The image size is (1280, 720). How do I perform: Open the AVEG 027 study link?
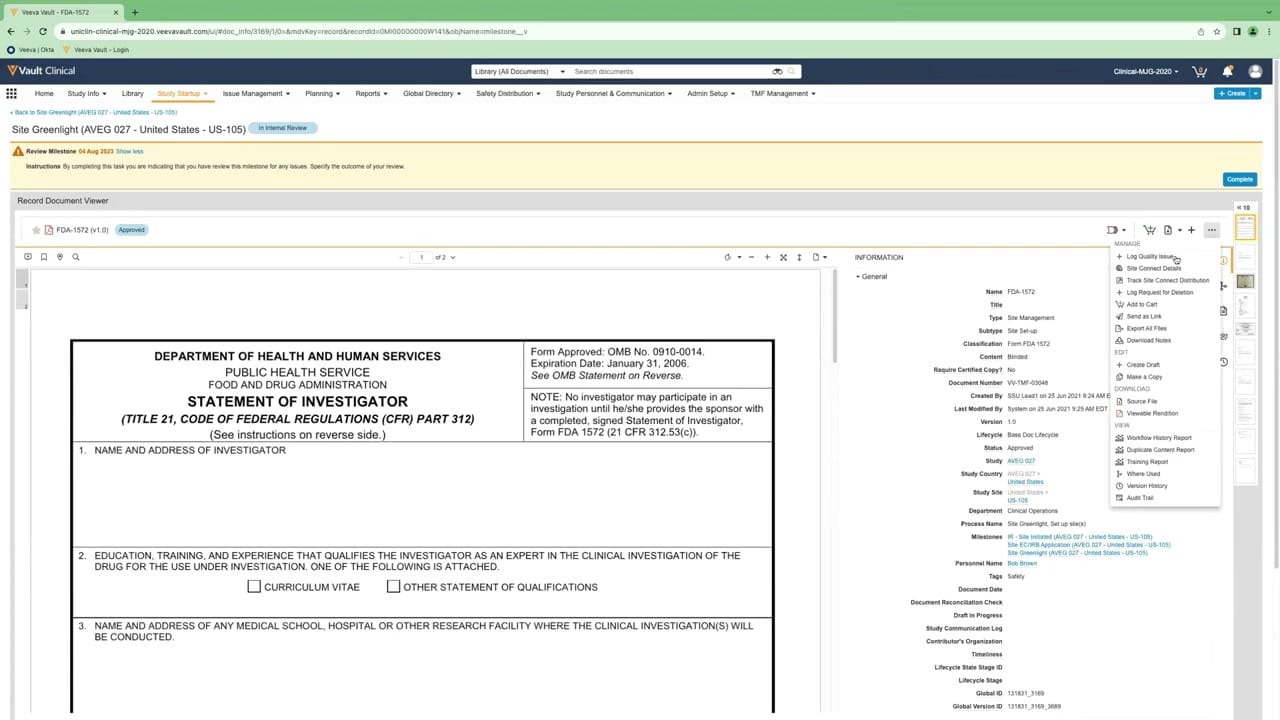coord(1021,461)
